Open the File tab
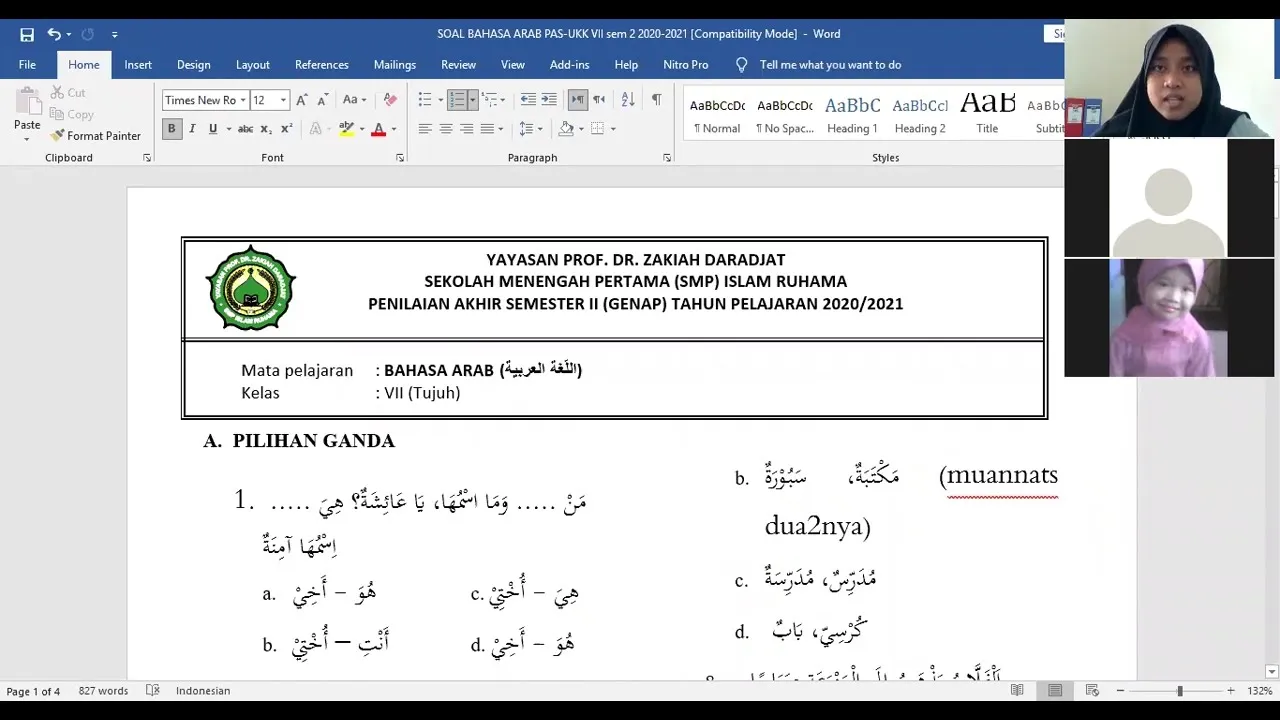Viewport: 1280px width, 720px height. 27,64
